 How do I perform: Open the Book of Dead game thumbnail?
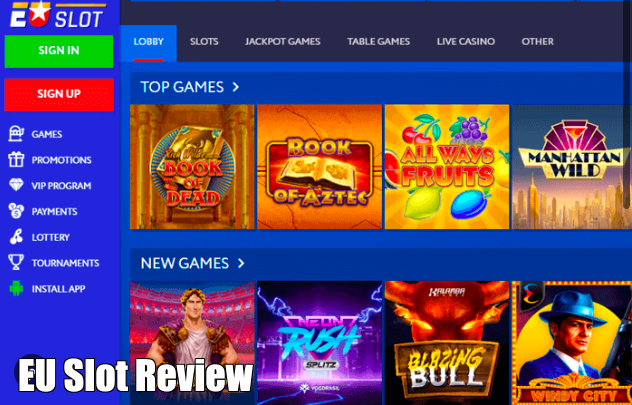pyautogui.click(x=192, y=167)
